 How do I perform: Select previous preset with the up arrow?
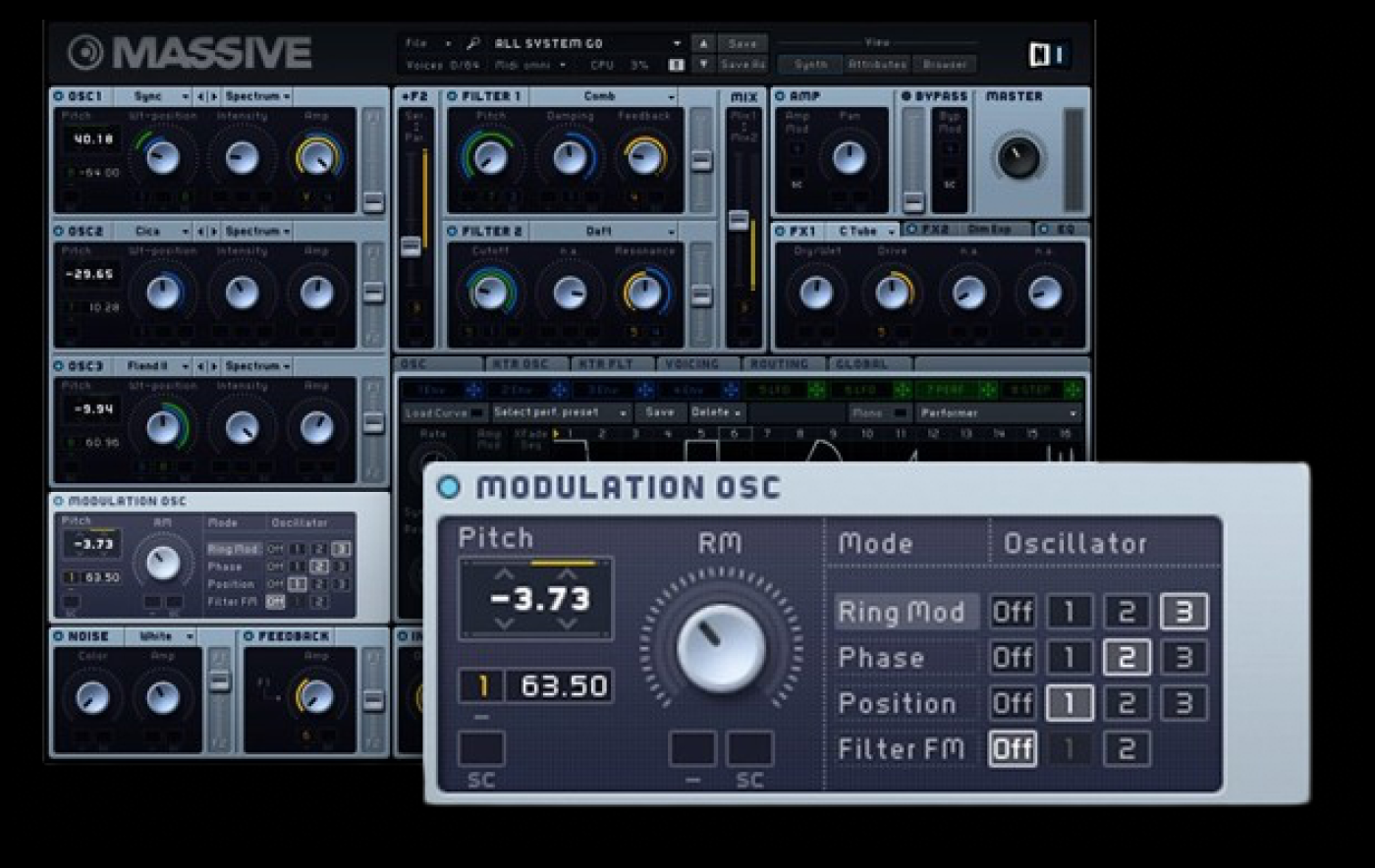(703, 44)
